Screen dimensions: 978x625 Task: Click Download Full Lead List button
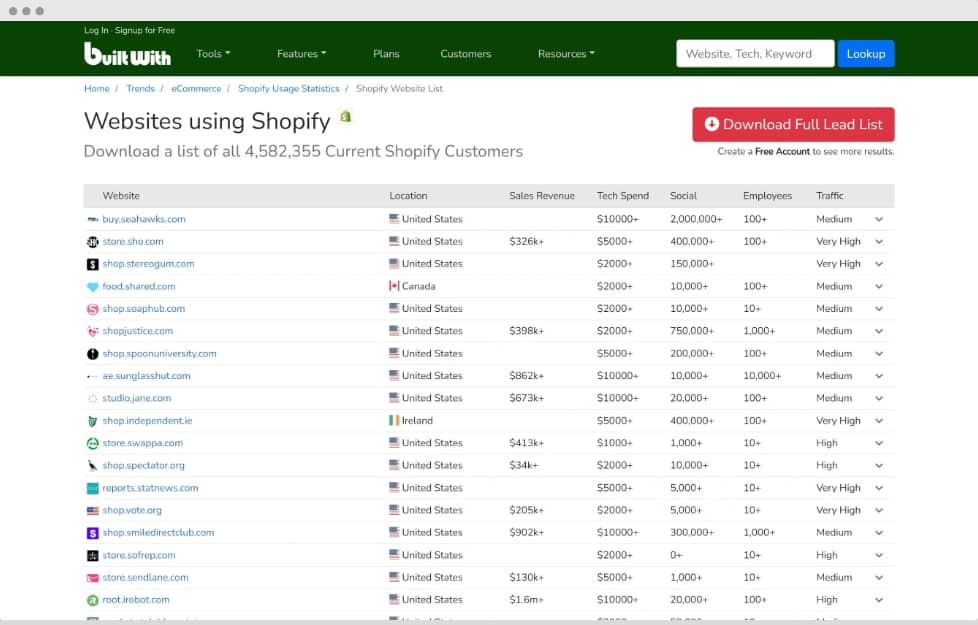(x=793, y=124)
